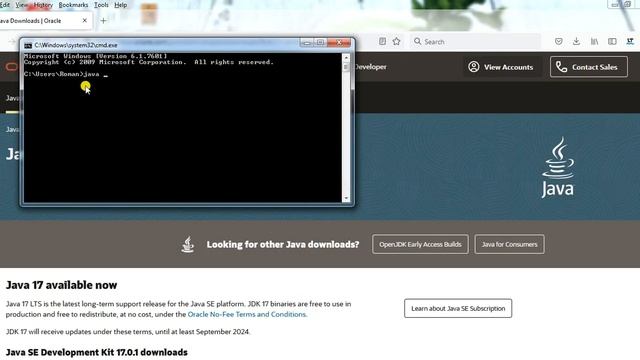Open the Help menu
The height and width of the screenshot is (360, 640).
click(120, 5)
